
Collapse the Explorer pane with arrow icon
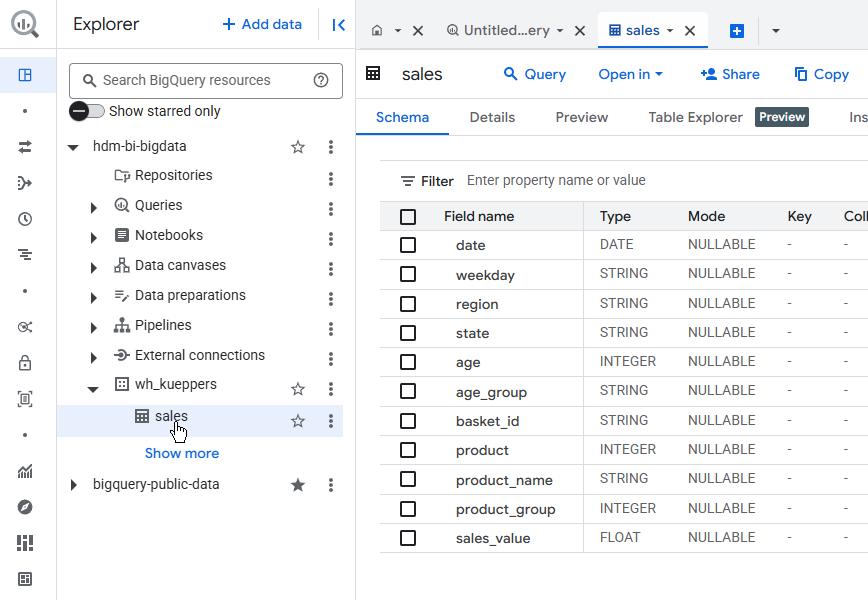click(x=339, y=25)
